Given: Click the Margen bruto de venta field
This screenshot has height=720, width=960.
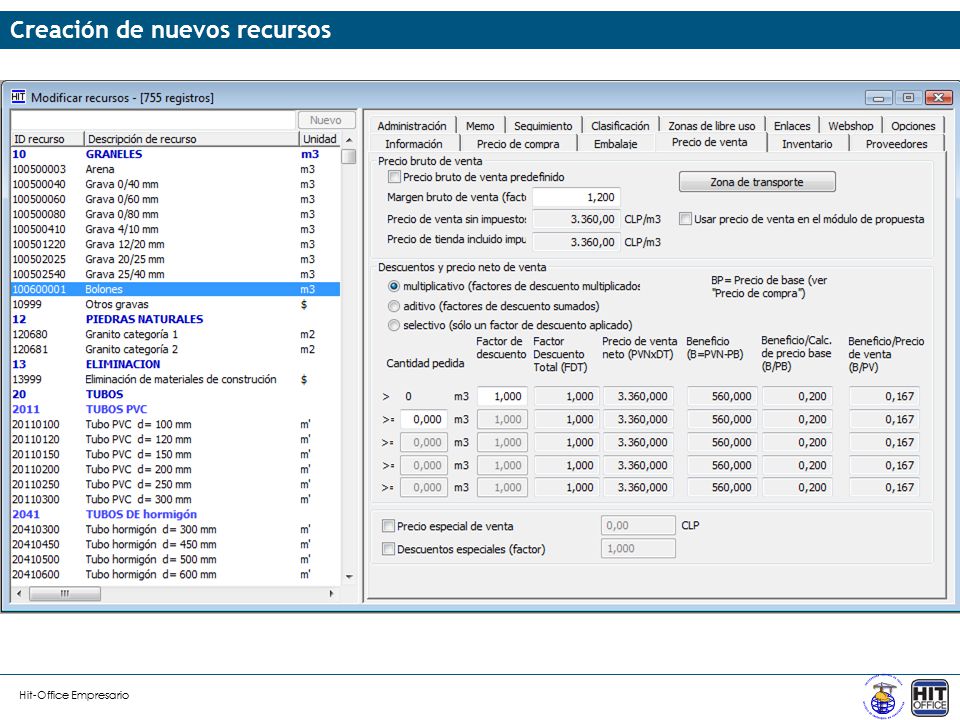Looking at the screenshot, I should click(x=576, y=197).
